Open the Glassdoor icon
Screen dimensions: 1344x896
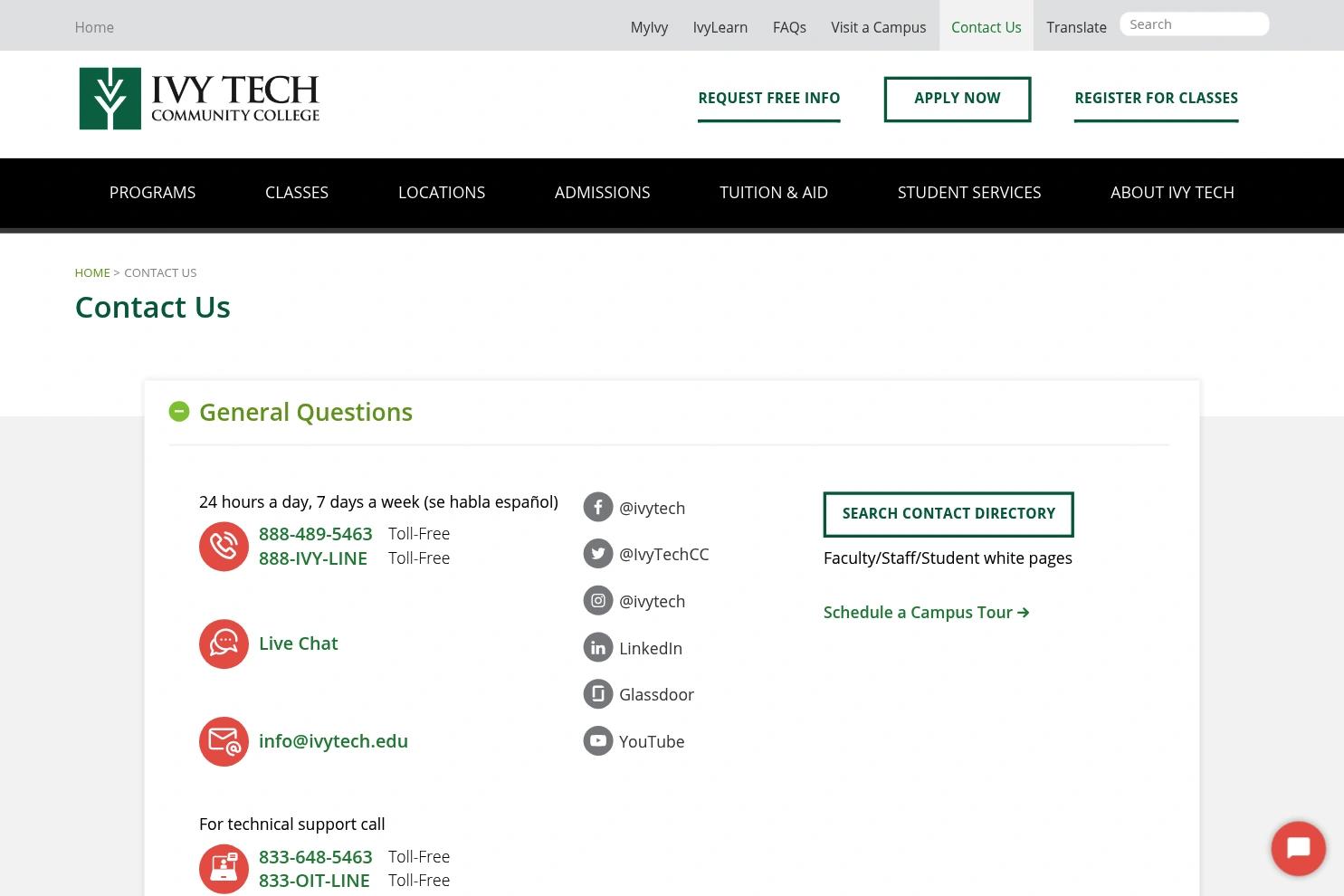pos(598,694)
